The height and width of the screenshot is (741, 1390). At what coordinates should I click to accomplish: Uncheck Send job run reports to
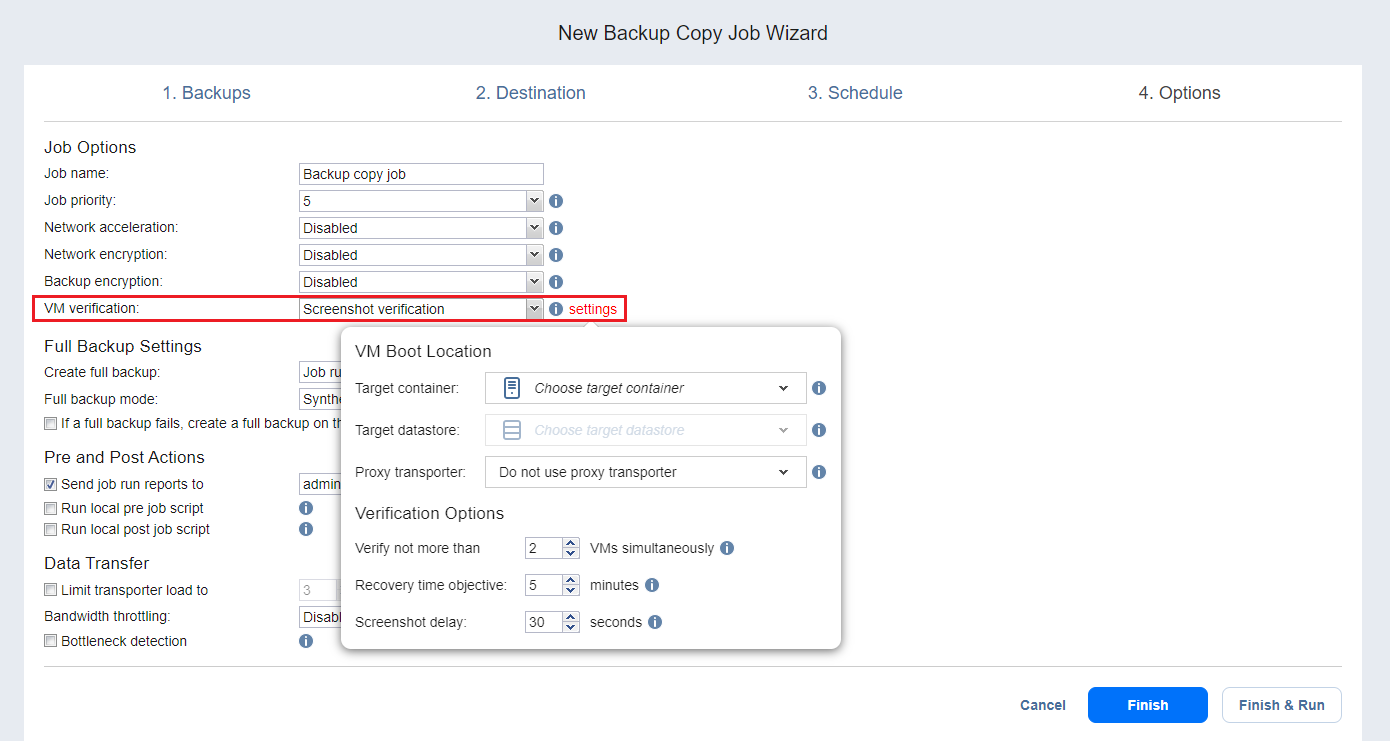point(51,484)
